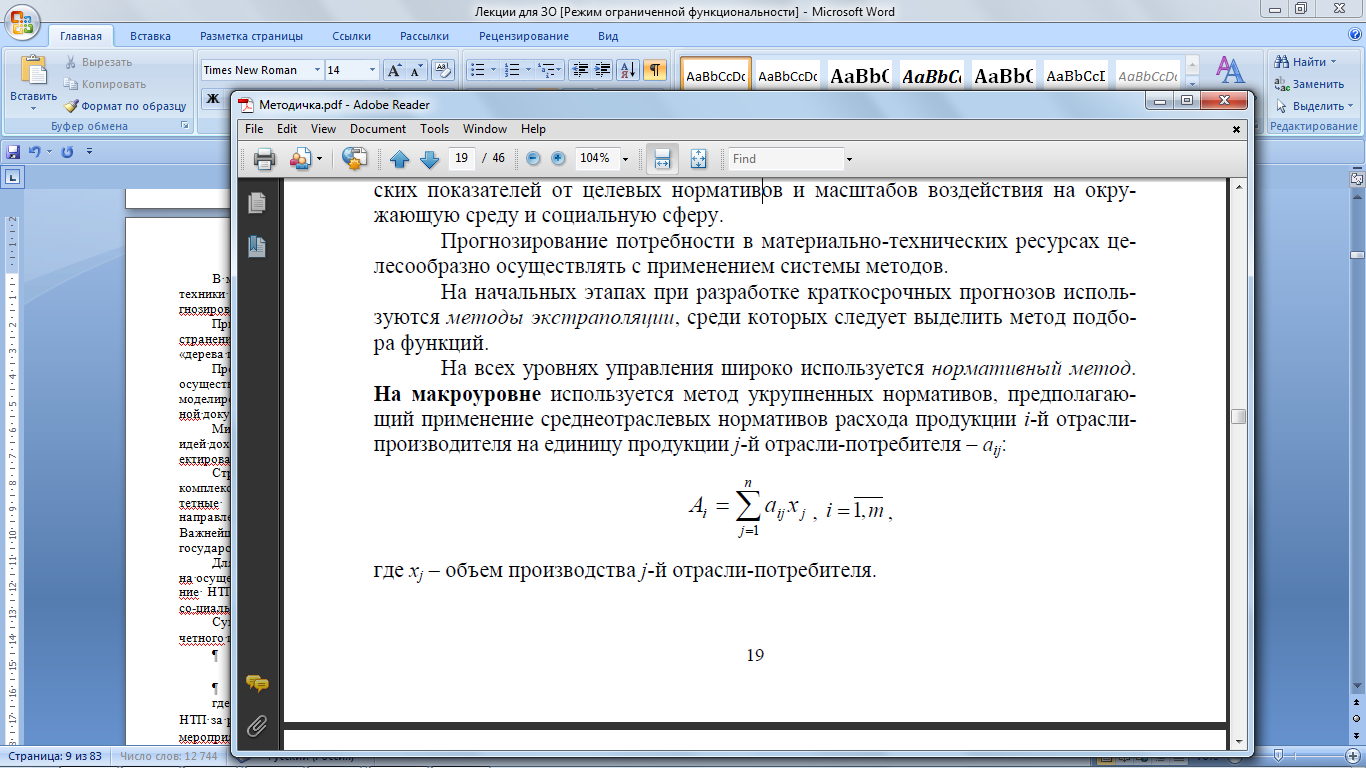Switch to full page fit view
The width and height of the screenshot is (1366, 768).
tap(699, 159)
